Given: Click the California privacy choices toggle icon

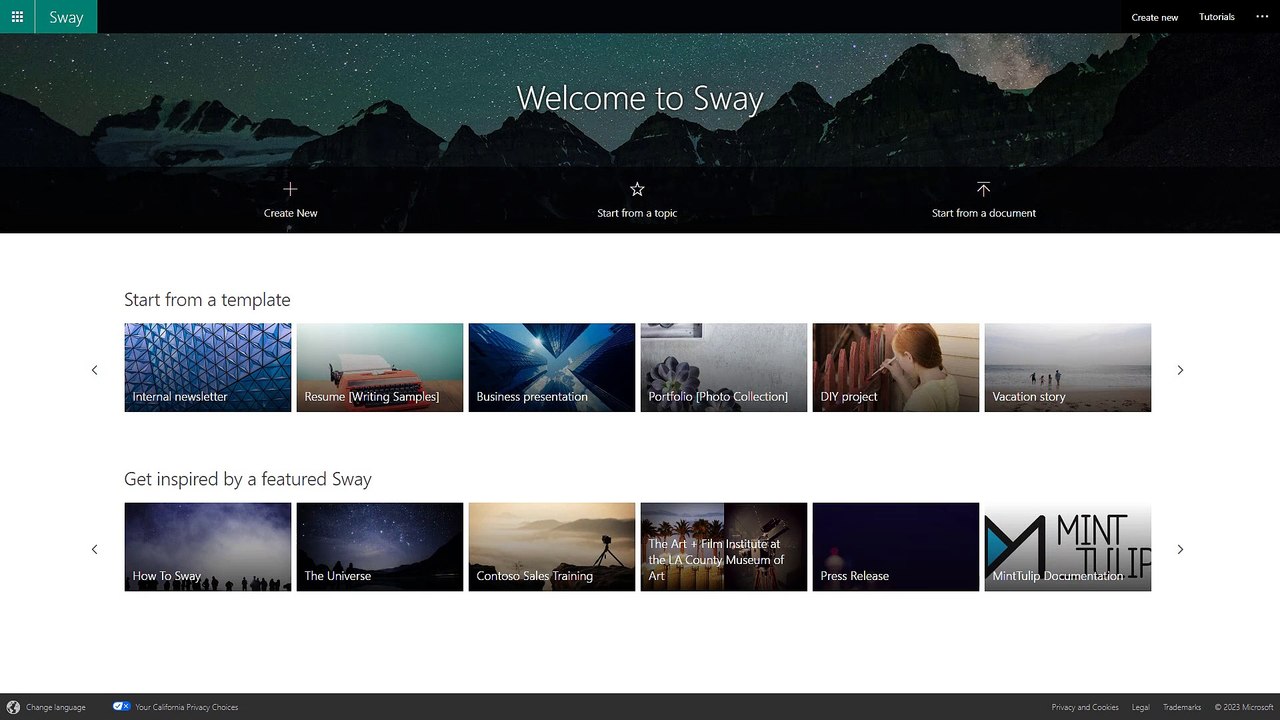Looking at the screenshot, I should coord(122,706).
